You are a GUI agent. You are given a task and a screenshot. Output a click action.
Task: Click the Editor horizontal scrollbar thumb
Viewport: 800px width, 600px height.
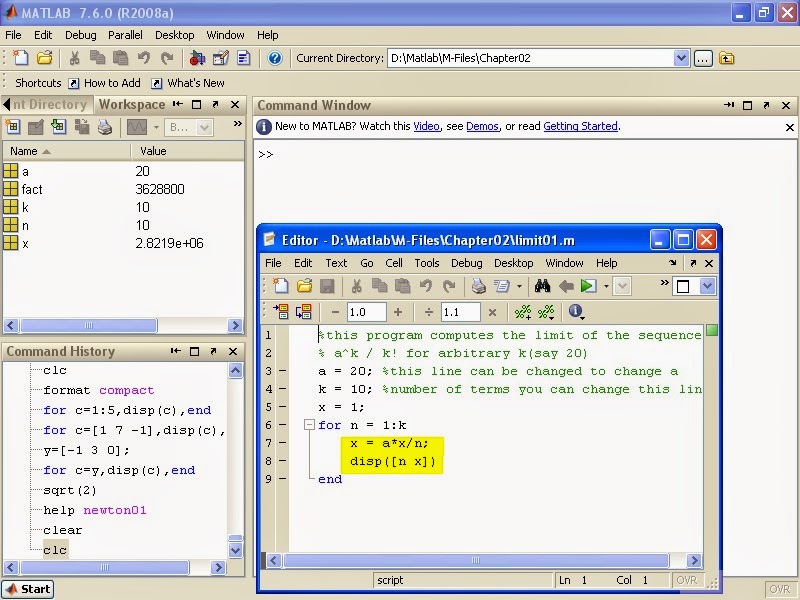pos(476,560)
